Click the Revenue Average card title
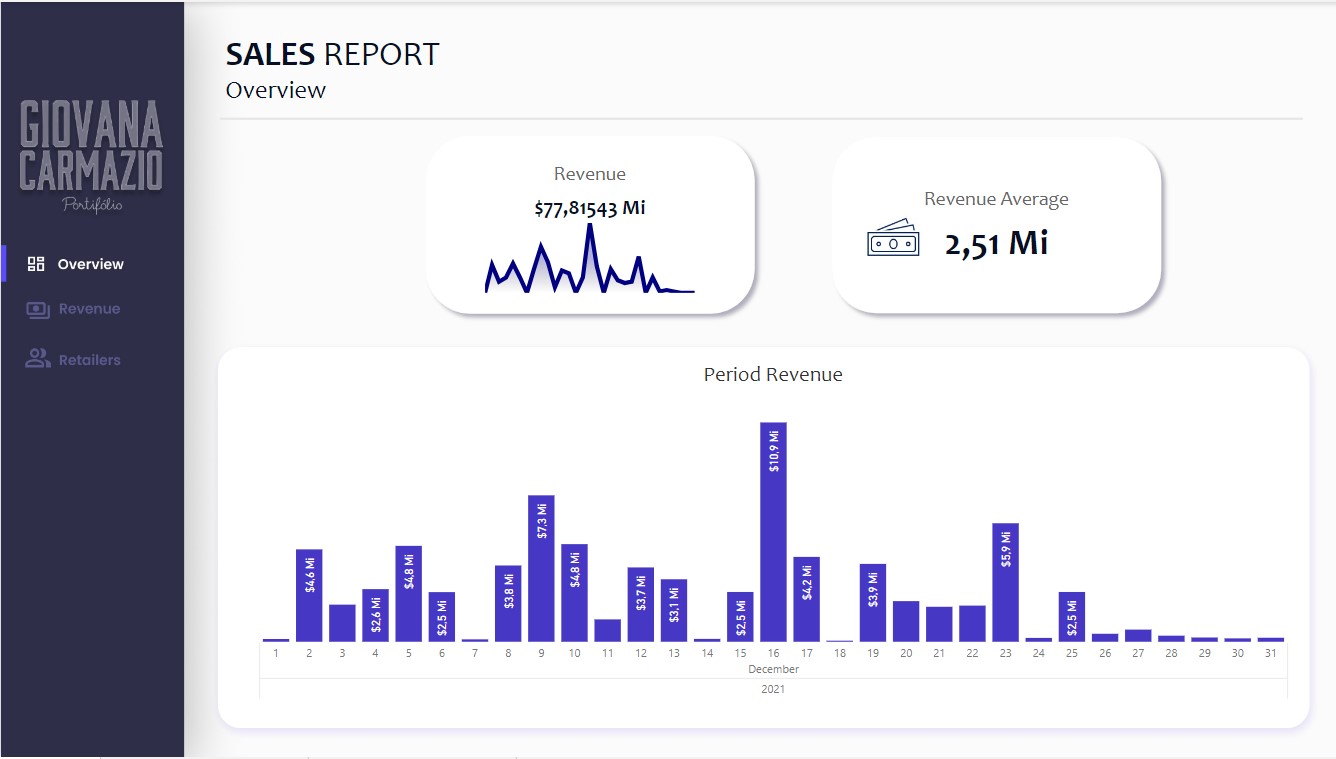Image resolution: width=1336 pixels, height=759 pixels. 996,199
